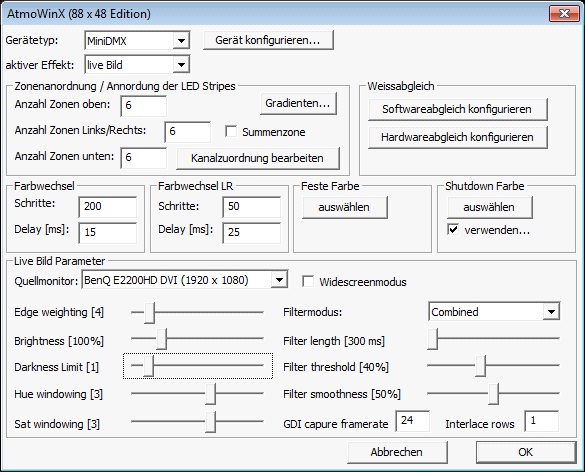Click the GDI capure framerate field
This screenshot has height=472, width=585.
click(413, 421)
